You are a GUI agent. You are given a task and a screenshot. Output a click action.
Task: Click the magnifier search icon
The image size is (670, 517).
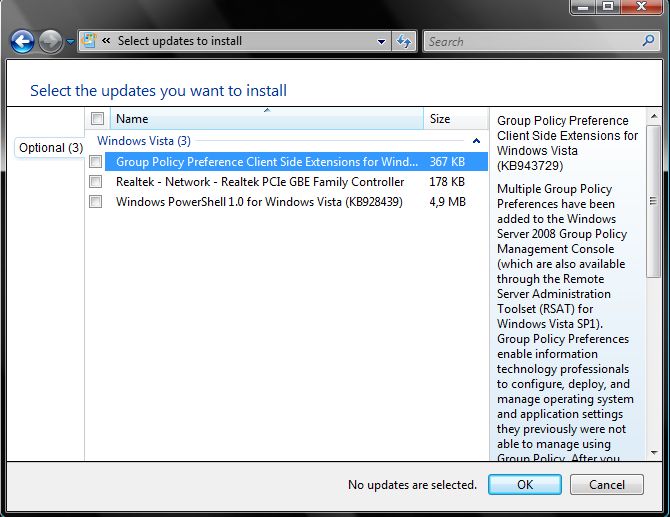[648, 41]
